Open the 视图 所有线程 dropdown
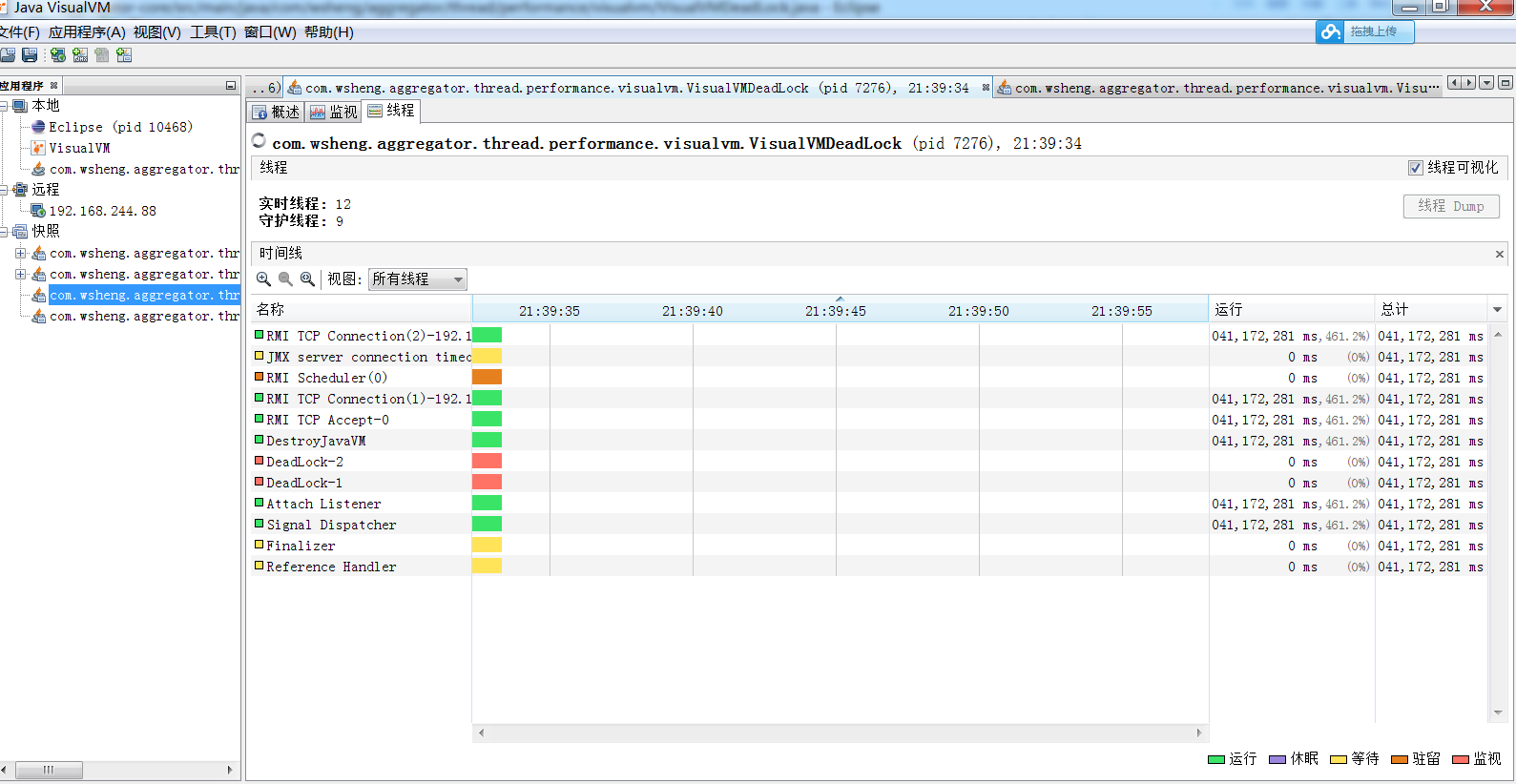This screenshot has height=784, width=1516. pyautogui.click(x=418, y=279)
